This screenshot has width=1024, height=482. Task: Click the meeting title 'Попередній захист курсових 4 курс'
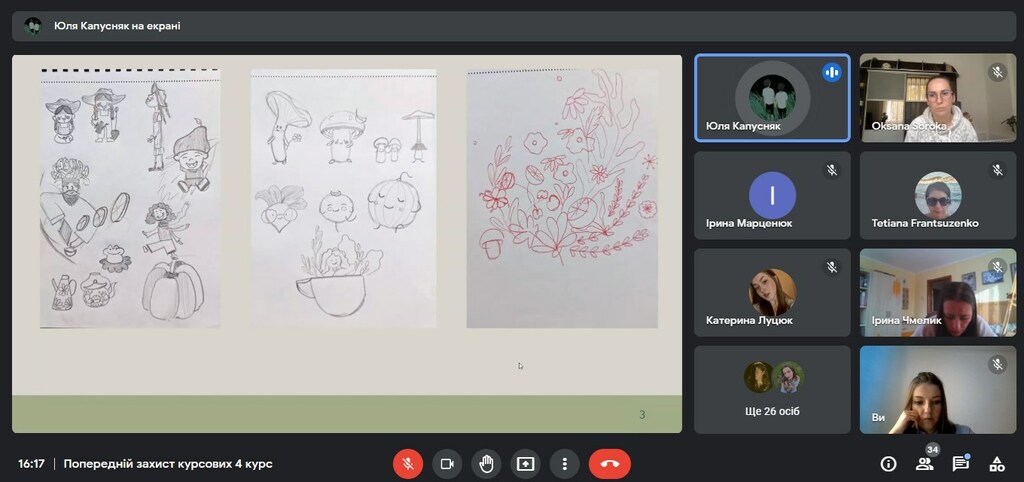[168, 464]
